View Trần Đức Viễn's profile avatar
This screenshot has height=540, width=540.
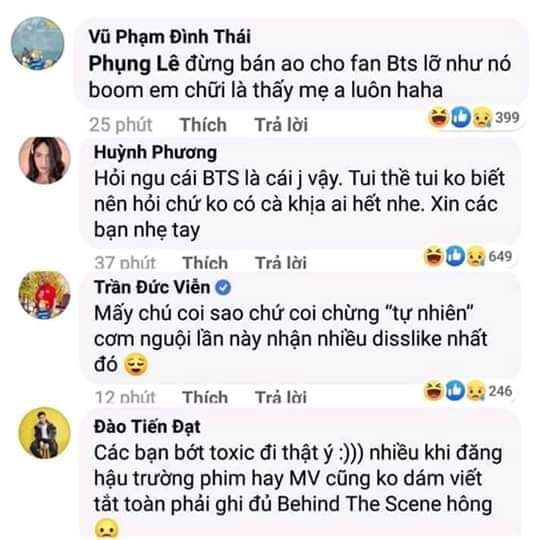44,295
